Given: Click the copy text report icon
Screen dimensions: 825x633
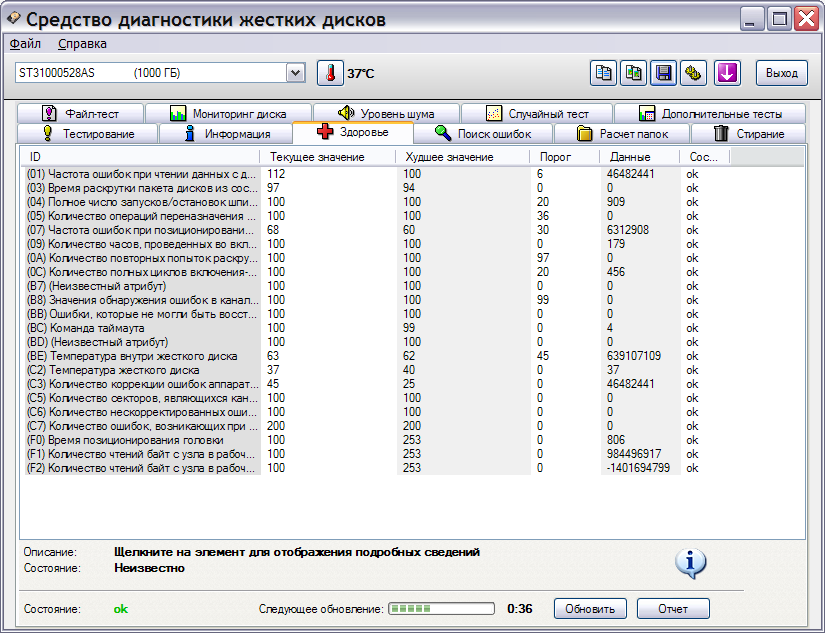Looking at the screenshot, I should [x=603, y=73].
